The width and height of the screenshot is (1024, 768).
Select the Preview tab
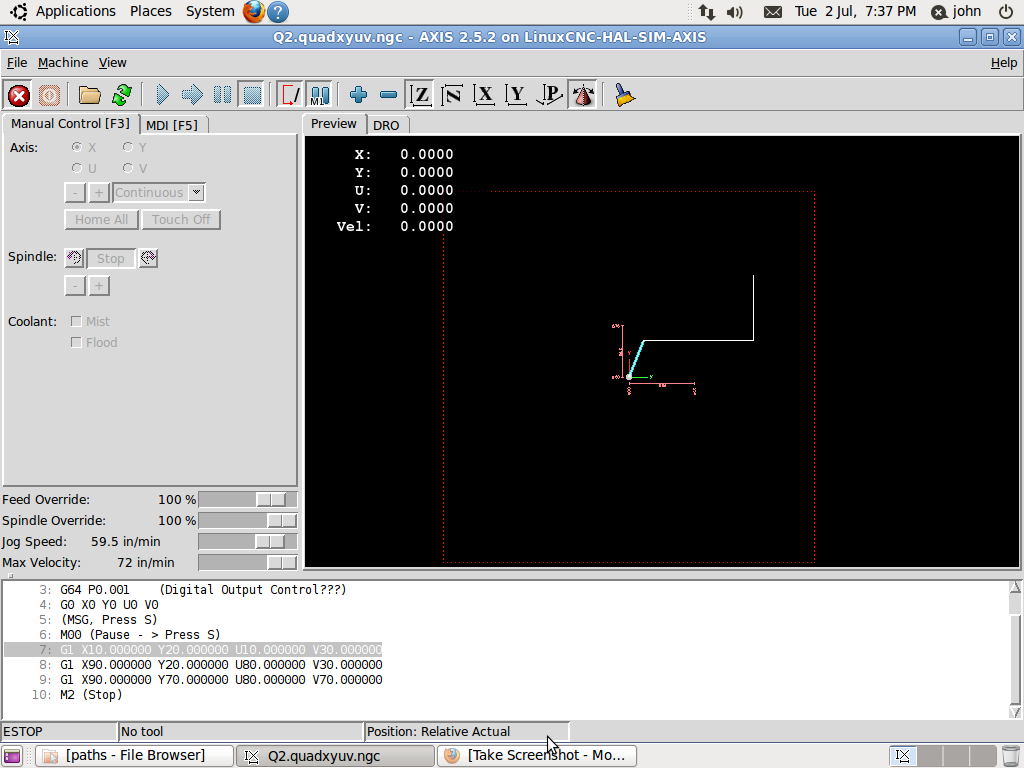[x=334, y=123]
